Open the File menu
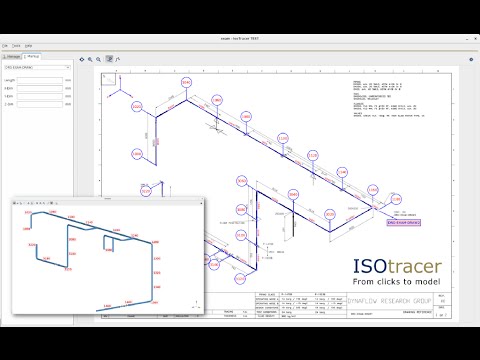The width and height of the screenshot is (480, 360). [5, 46]
